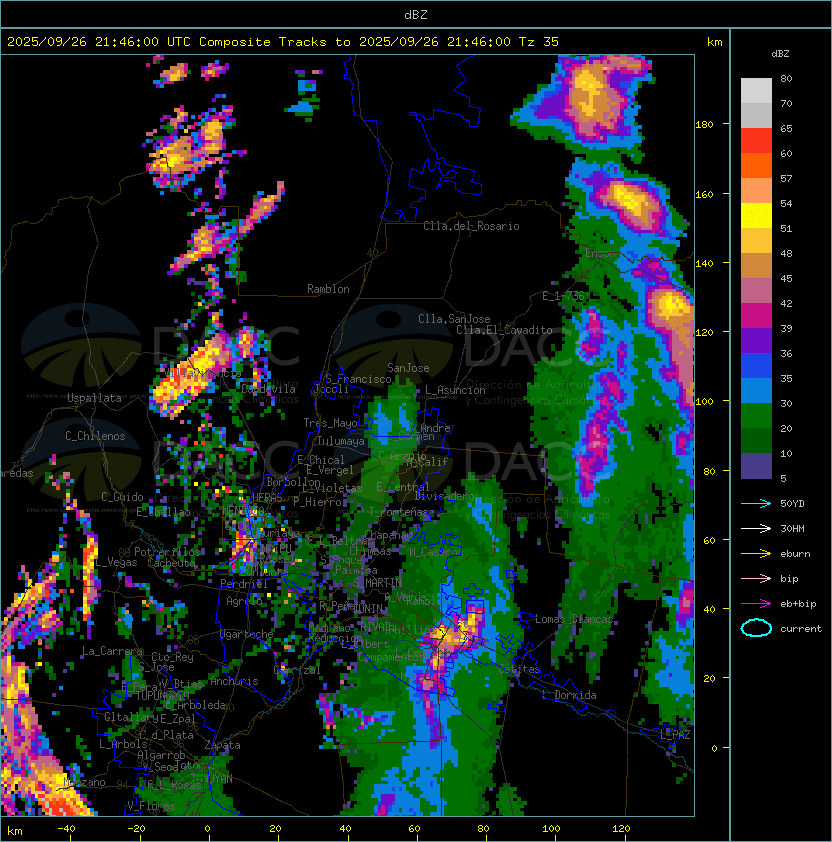Click the yellow eburn arrow in the legend
The image size is (832, 842).
pos(756,554)
